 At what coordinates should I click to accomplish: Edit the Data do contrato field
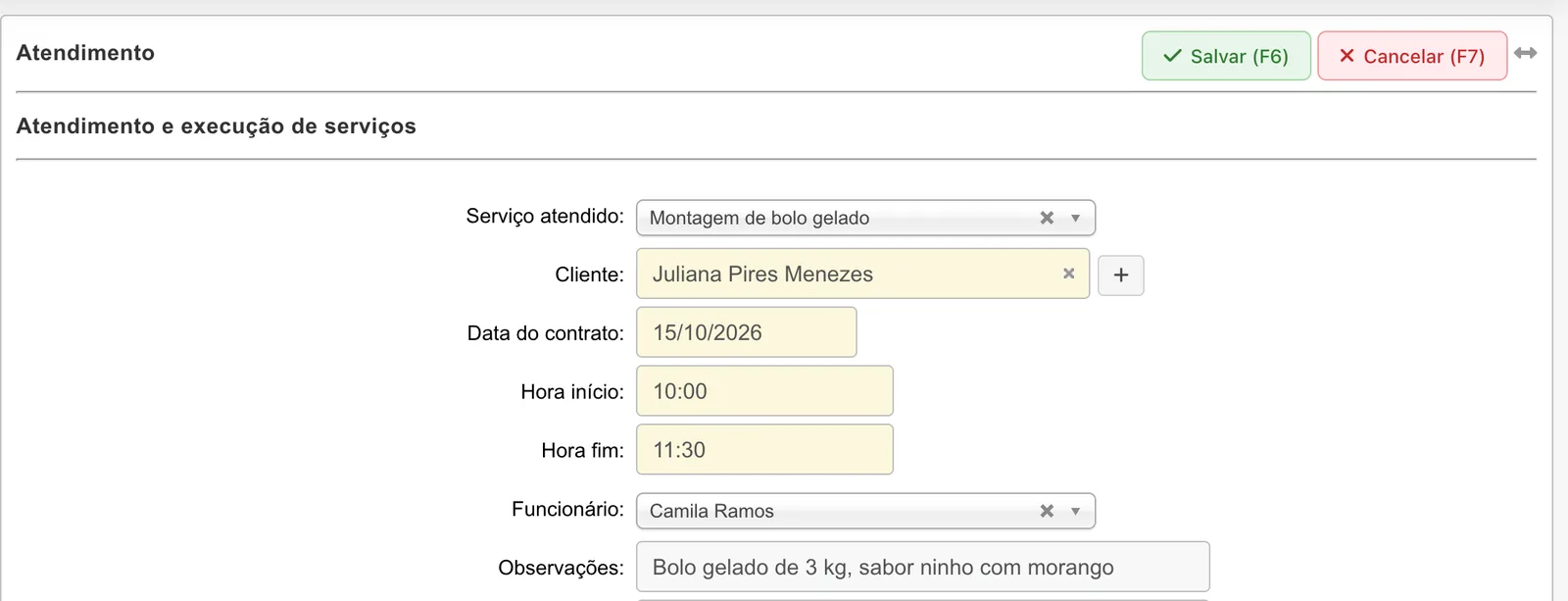(747, 332)
